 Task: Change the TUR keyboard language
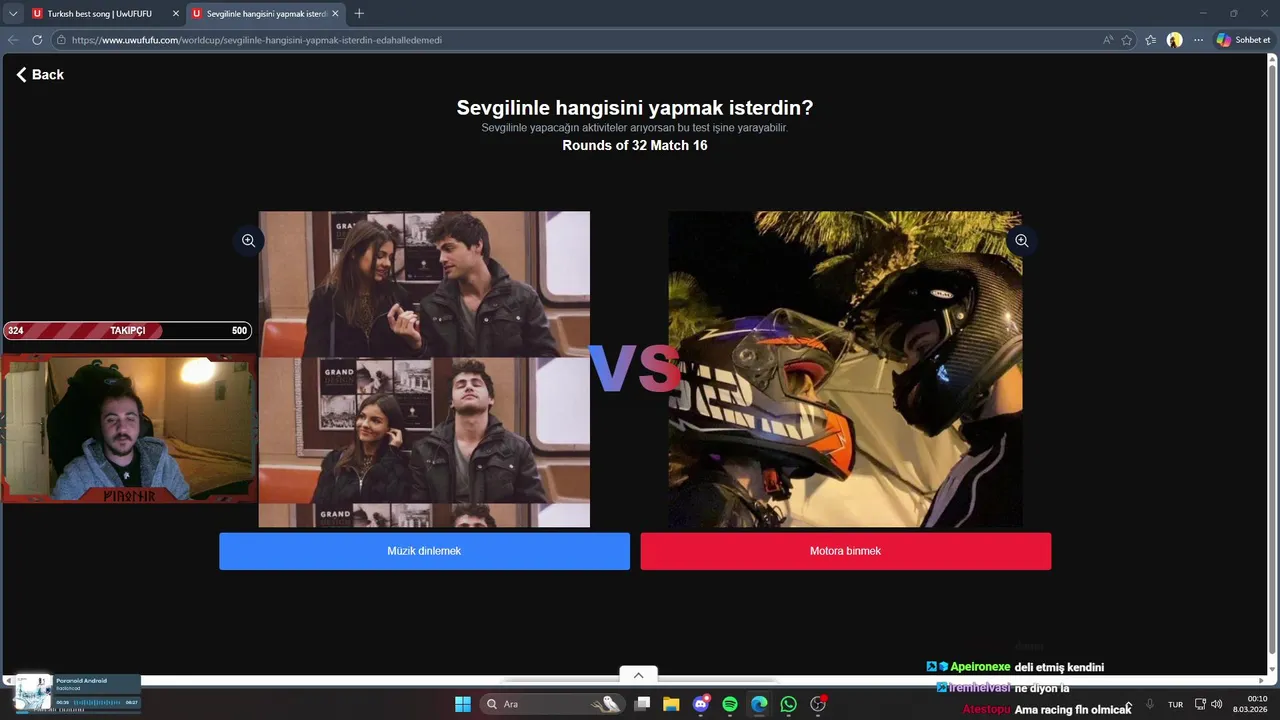[x=1175, y=704]
